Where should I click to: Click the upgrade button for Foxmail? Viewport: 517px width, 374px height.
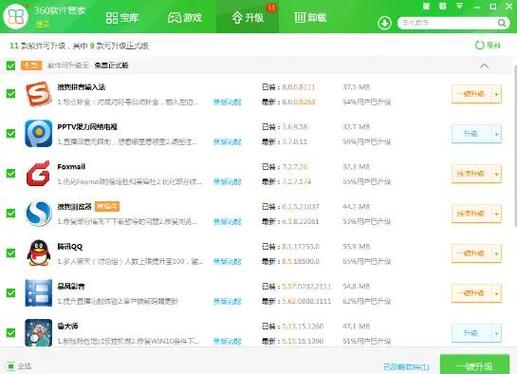point(471,174)
